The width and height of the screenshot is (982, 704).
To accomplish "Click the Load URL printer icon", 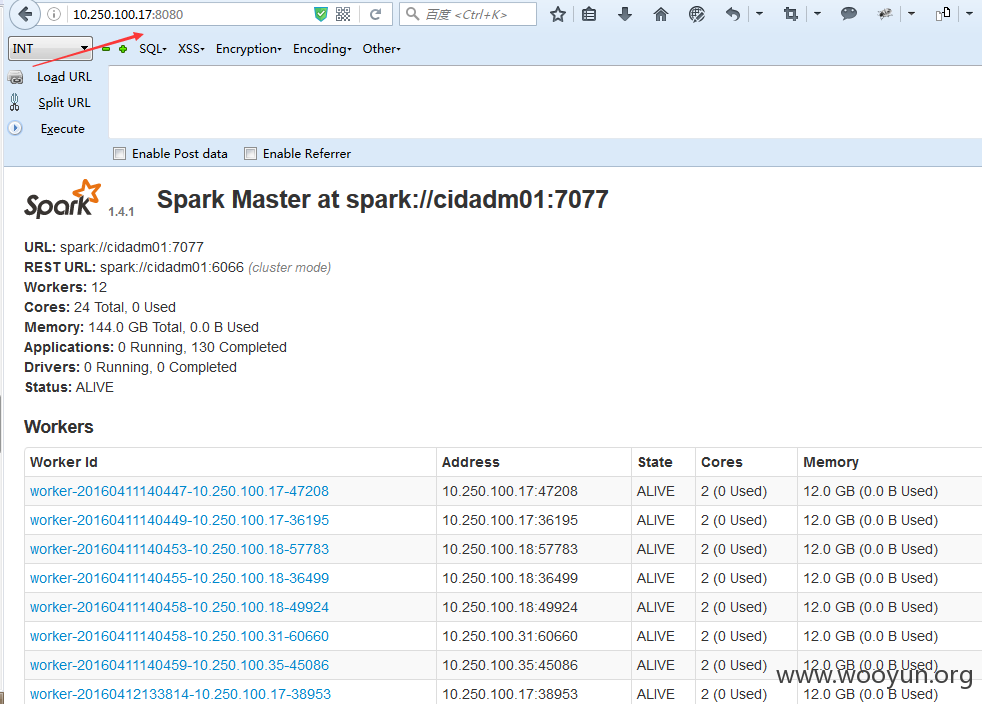I will [16, 78].
